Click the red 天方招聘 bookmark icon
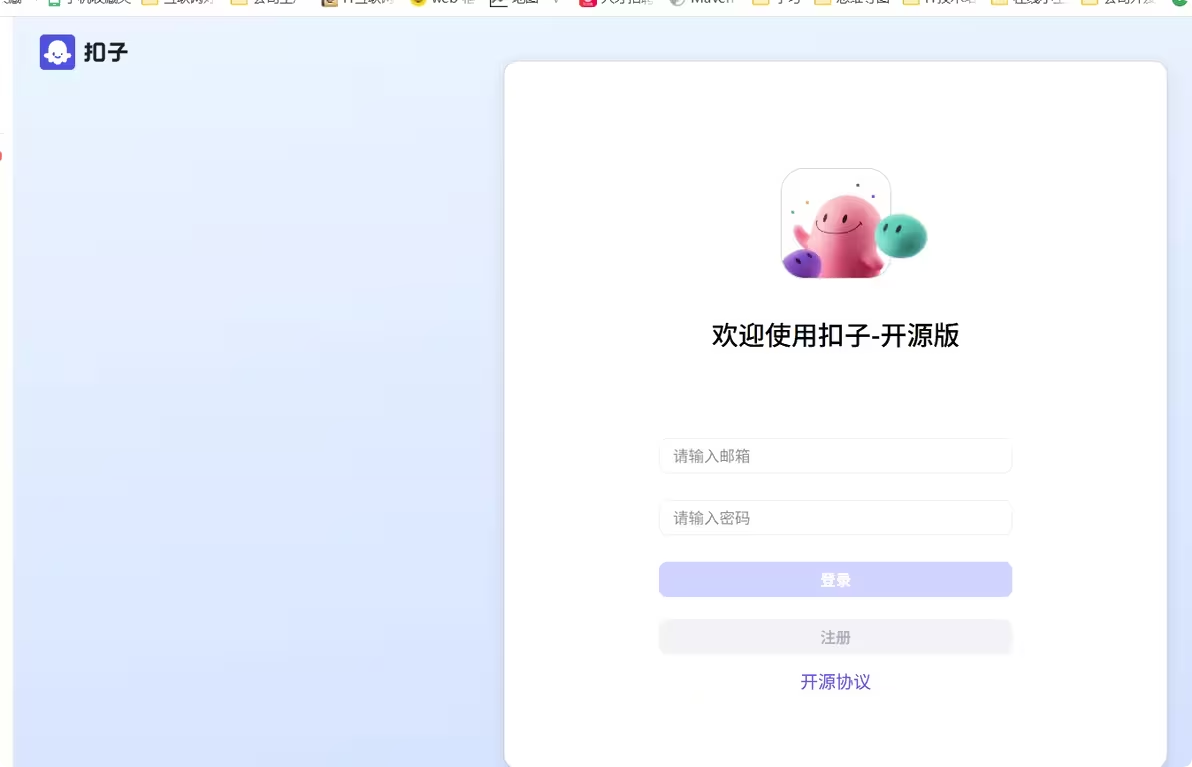The height and width of the screenshot is (767, 1192). (588, 4)
